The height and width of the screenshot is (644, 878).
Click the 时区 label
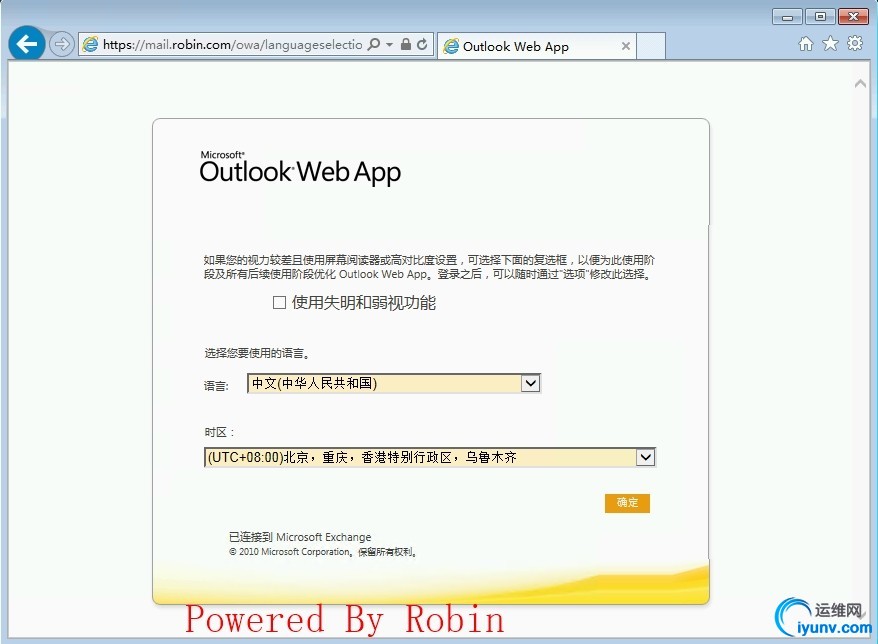tap(219, 432)
